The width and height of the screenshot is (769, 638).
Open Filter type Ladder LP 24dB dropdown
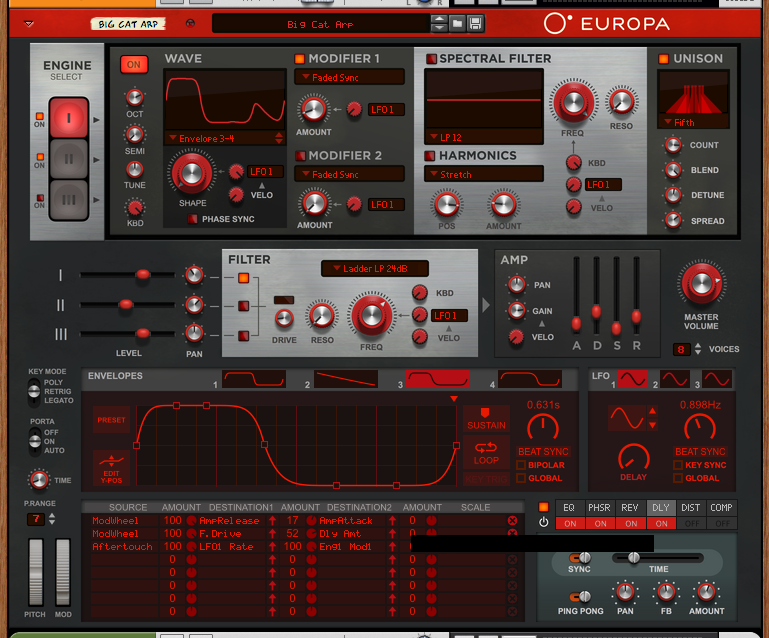tap(375, 268)
